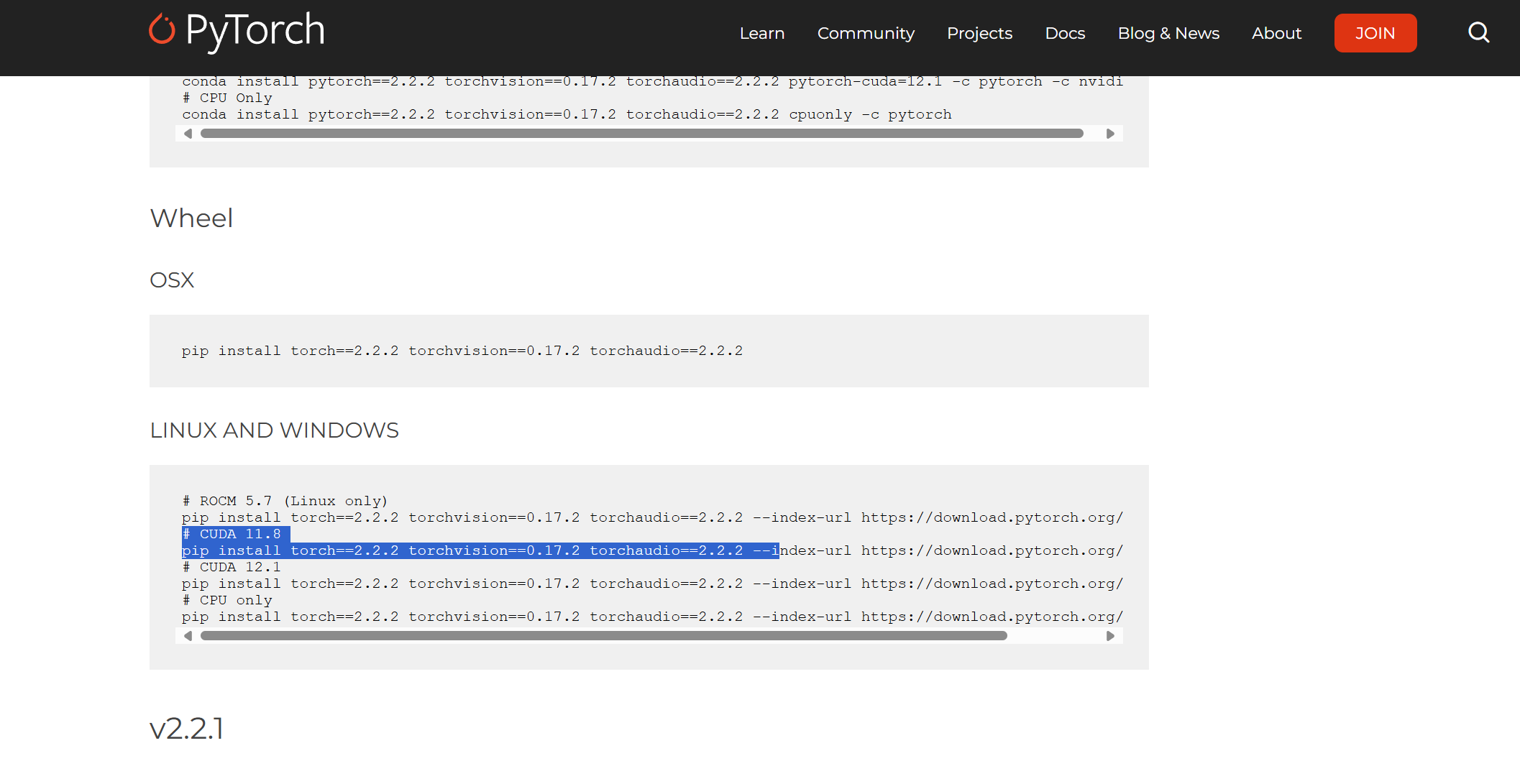Open the Community menu
Image resolution: width=1520 pixels, height=784 pixels.
tap(866, 33)
